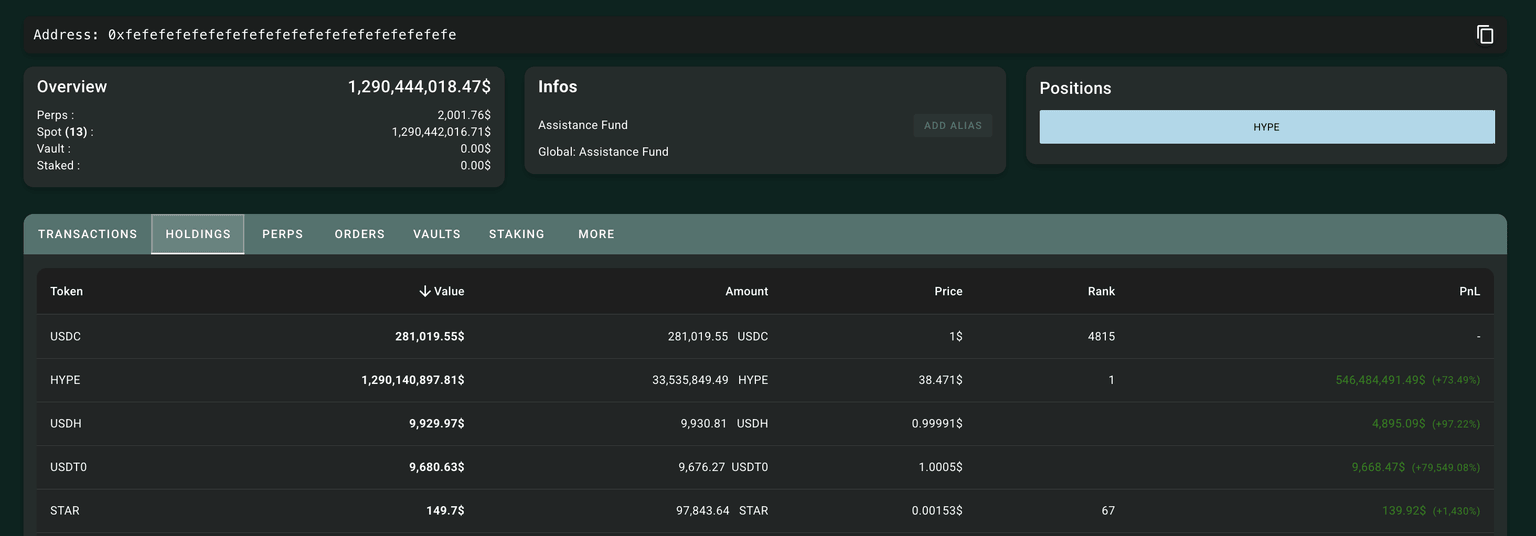Sort holdings by Amount column header

coord(746,291)
